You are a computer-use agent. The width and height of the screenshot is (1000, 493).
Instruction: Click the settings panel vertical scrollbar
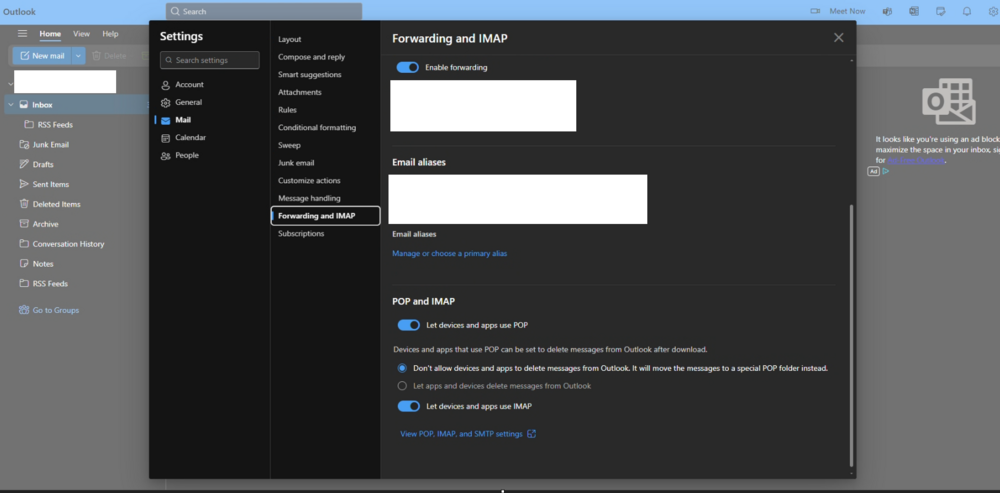tap(851, 335)
